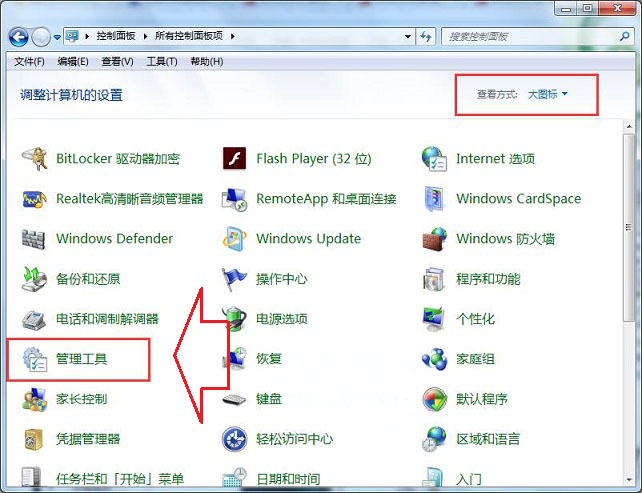Expand the arrow before 控制面板 breadcrumb

coord(87,36)
